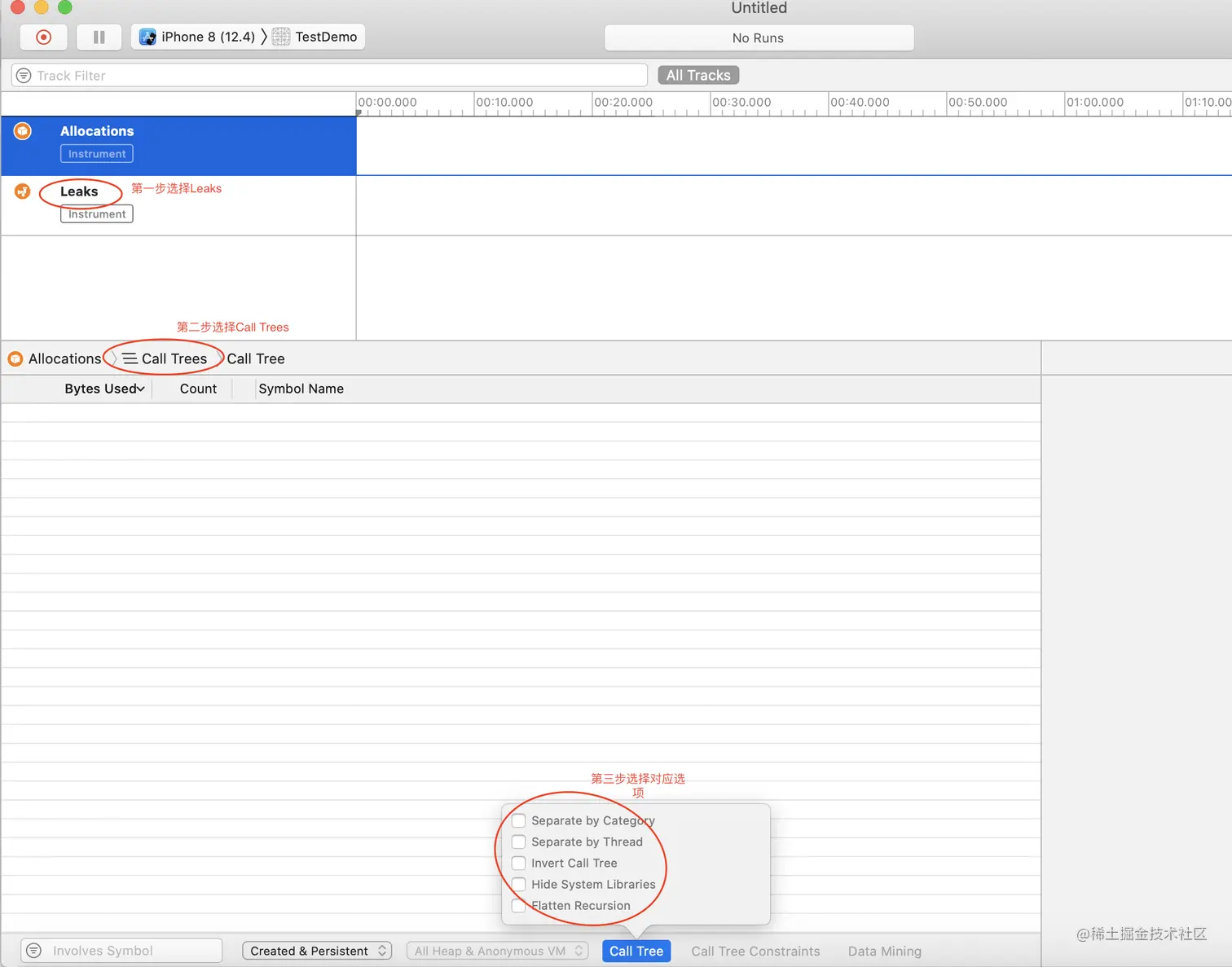Open the Allocations detail path menu

point(65,358)
